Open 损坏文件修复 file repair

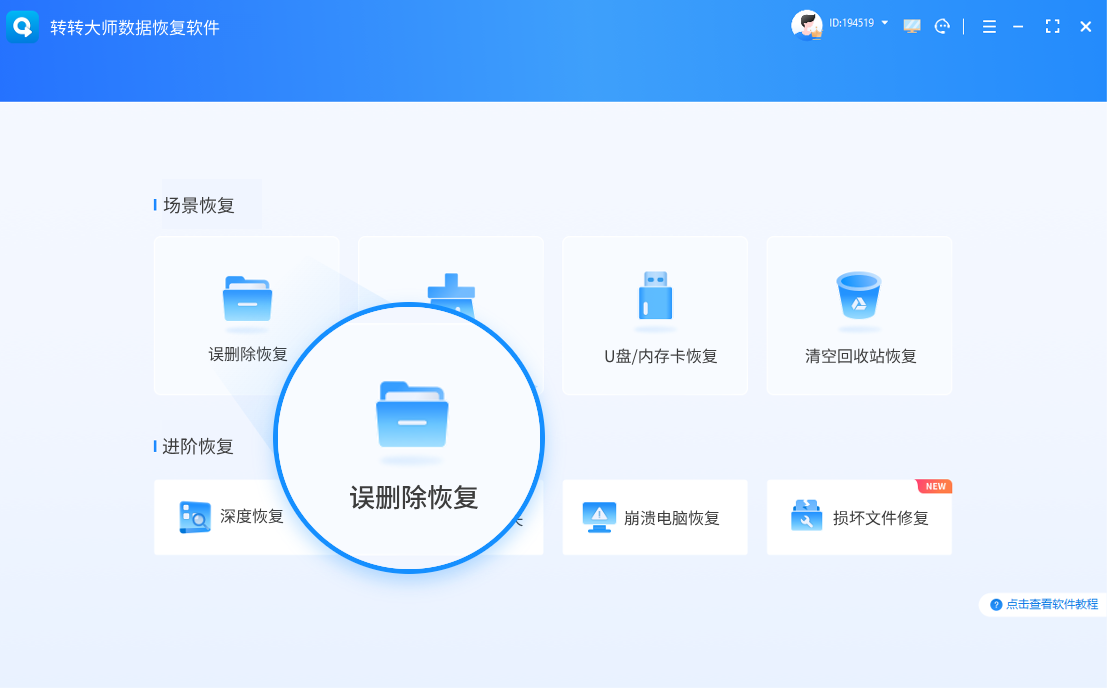[x=880, y=518]
